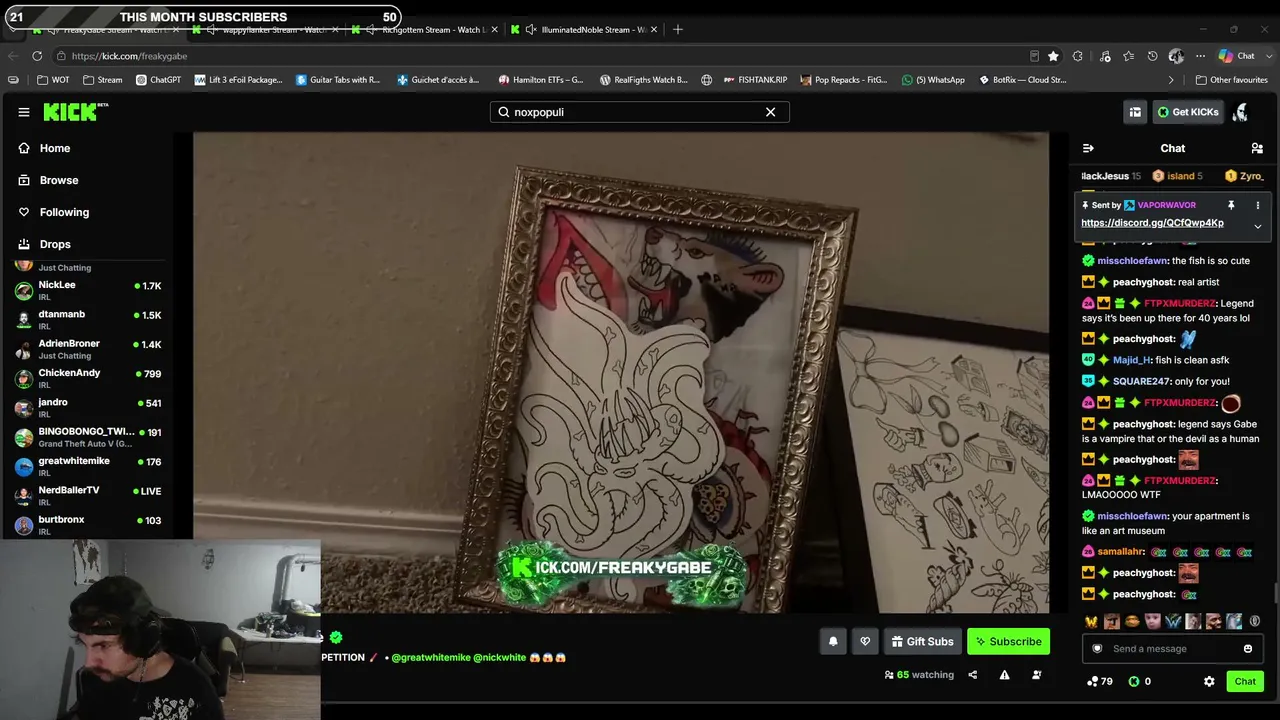Open chat users list icon

tap(1257, 148)
